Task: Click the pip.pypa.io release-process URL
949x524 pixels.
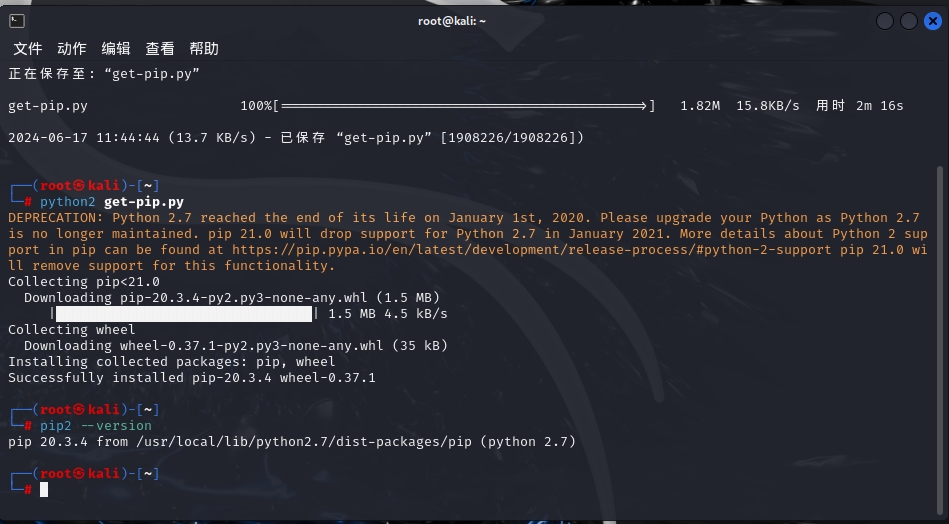Action: [531, 250]
